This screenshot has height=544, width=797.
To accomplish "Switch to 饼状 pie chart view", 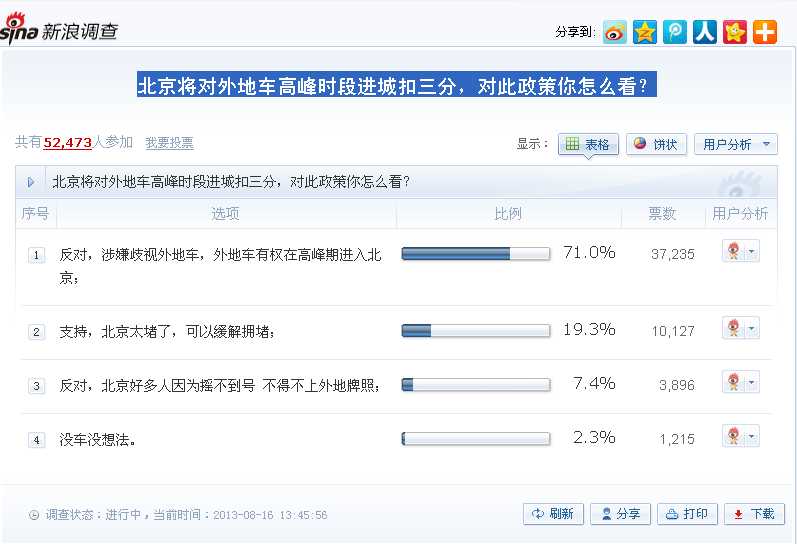I will point(656,144).
